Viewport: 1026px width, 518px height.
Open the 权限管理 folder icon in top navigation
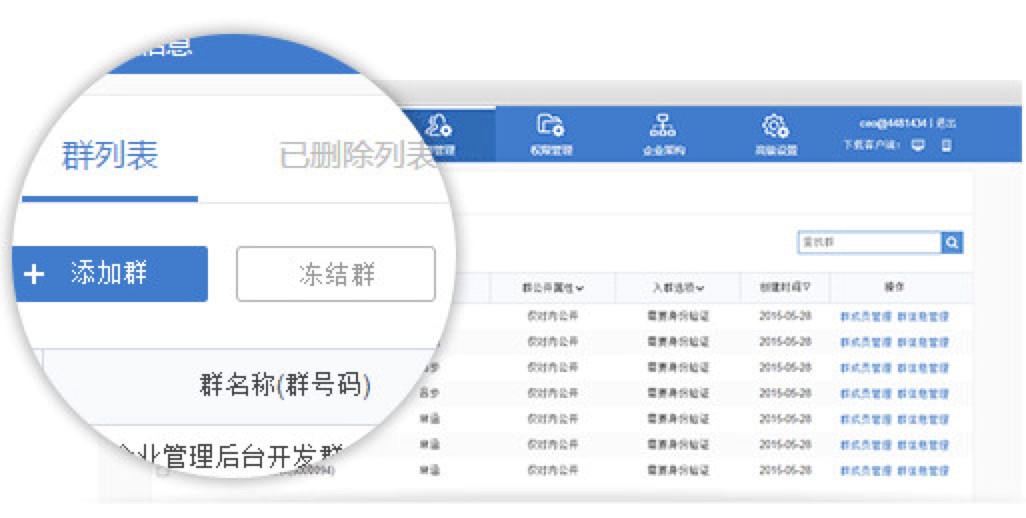point(551,125)
